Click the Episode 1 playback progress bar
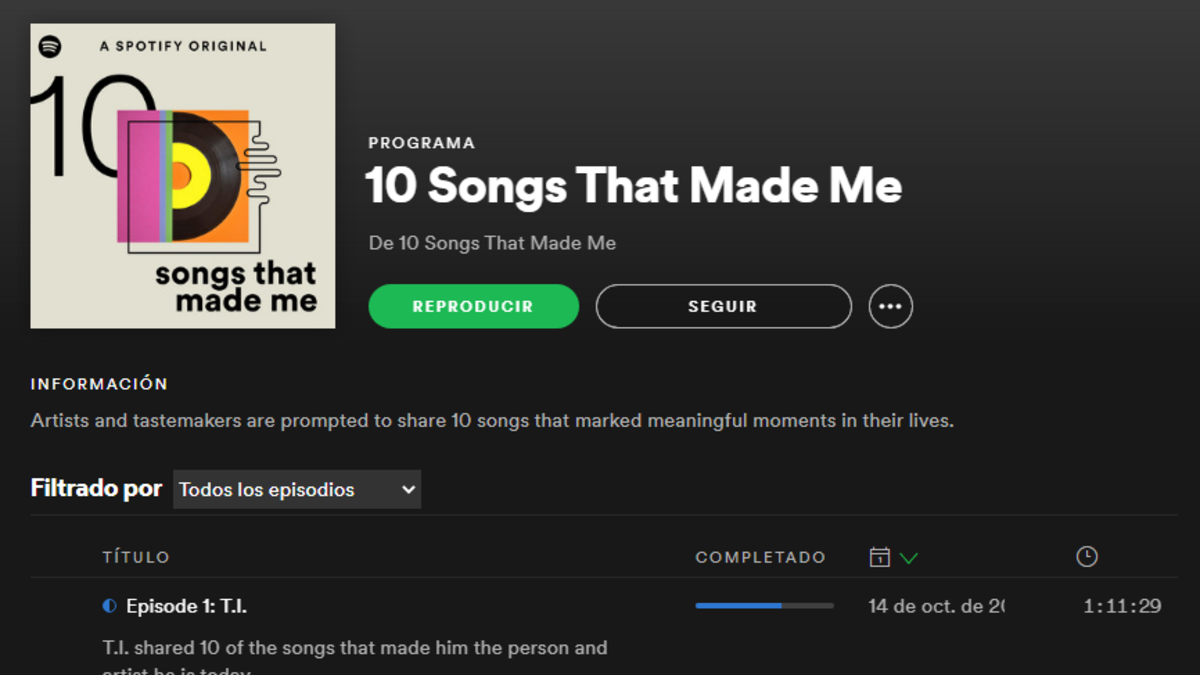Screen dimensions: 1200x675 coord(764,606)
